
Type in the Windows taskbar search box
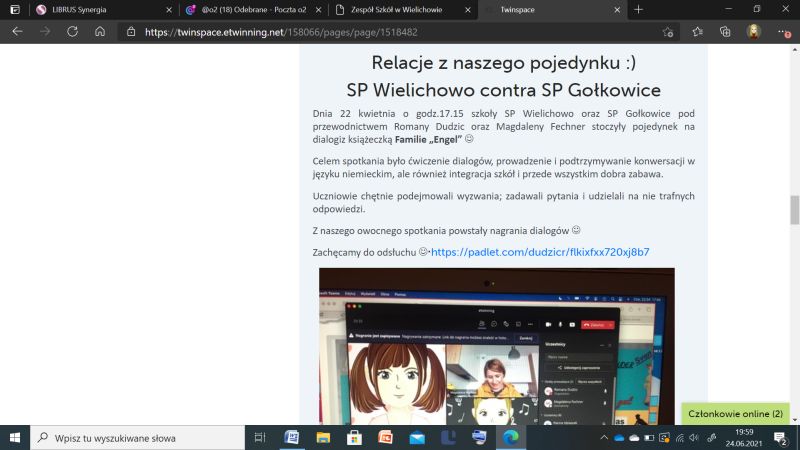[140, 437]
